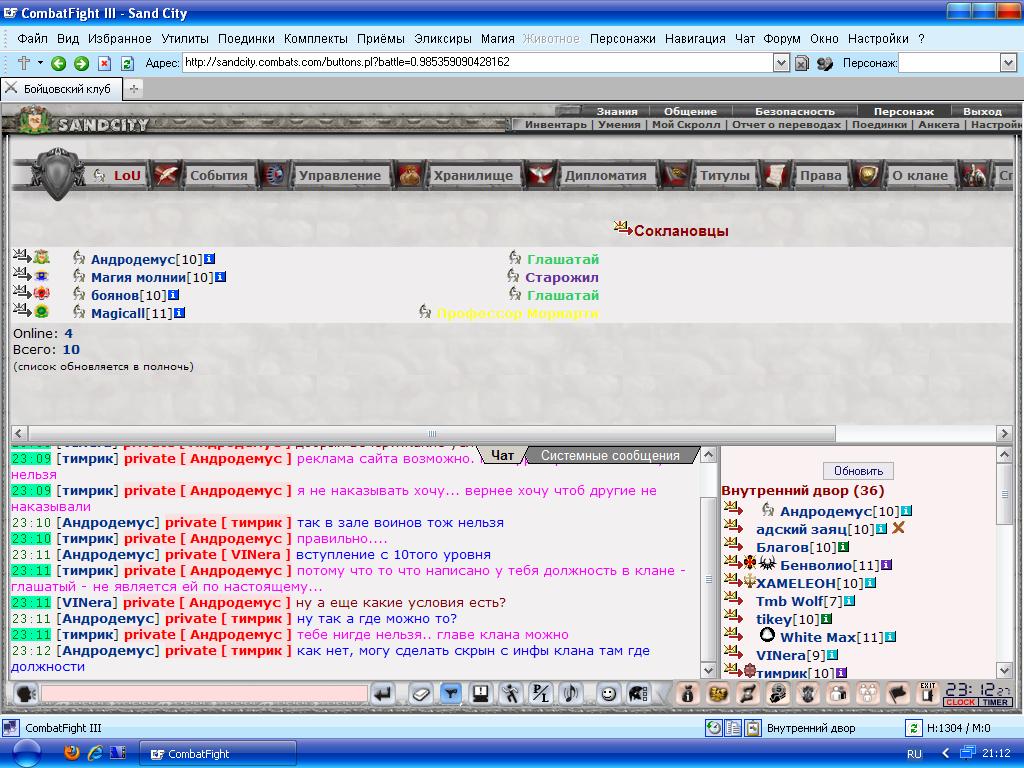Switch to the Системные сообщения tab
The image size is (1024, 768).
[610, 455]
